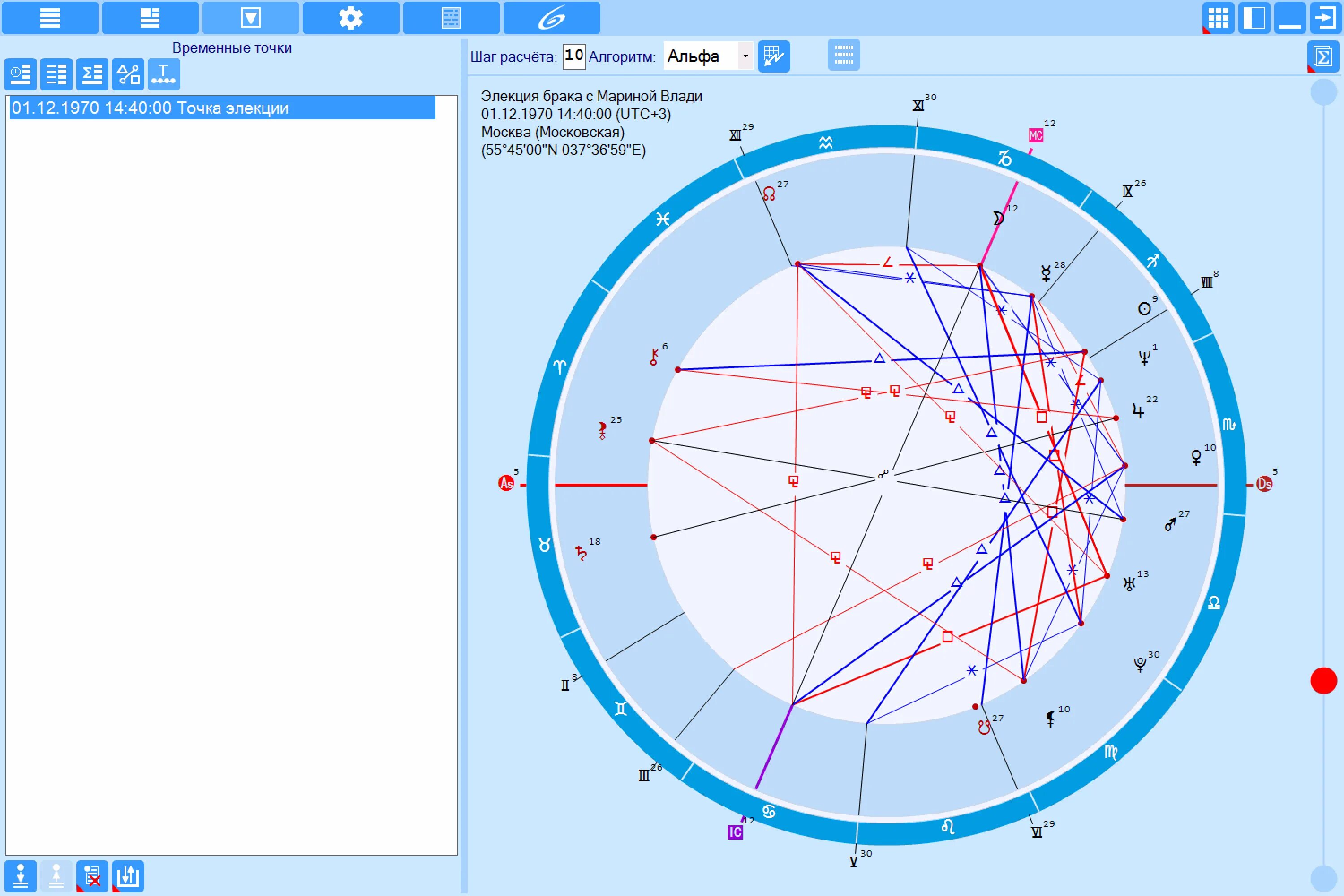Open the hamburger lines main menu
This screenshot has width=1344, height=896.
(50, 18)
